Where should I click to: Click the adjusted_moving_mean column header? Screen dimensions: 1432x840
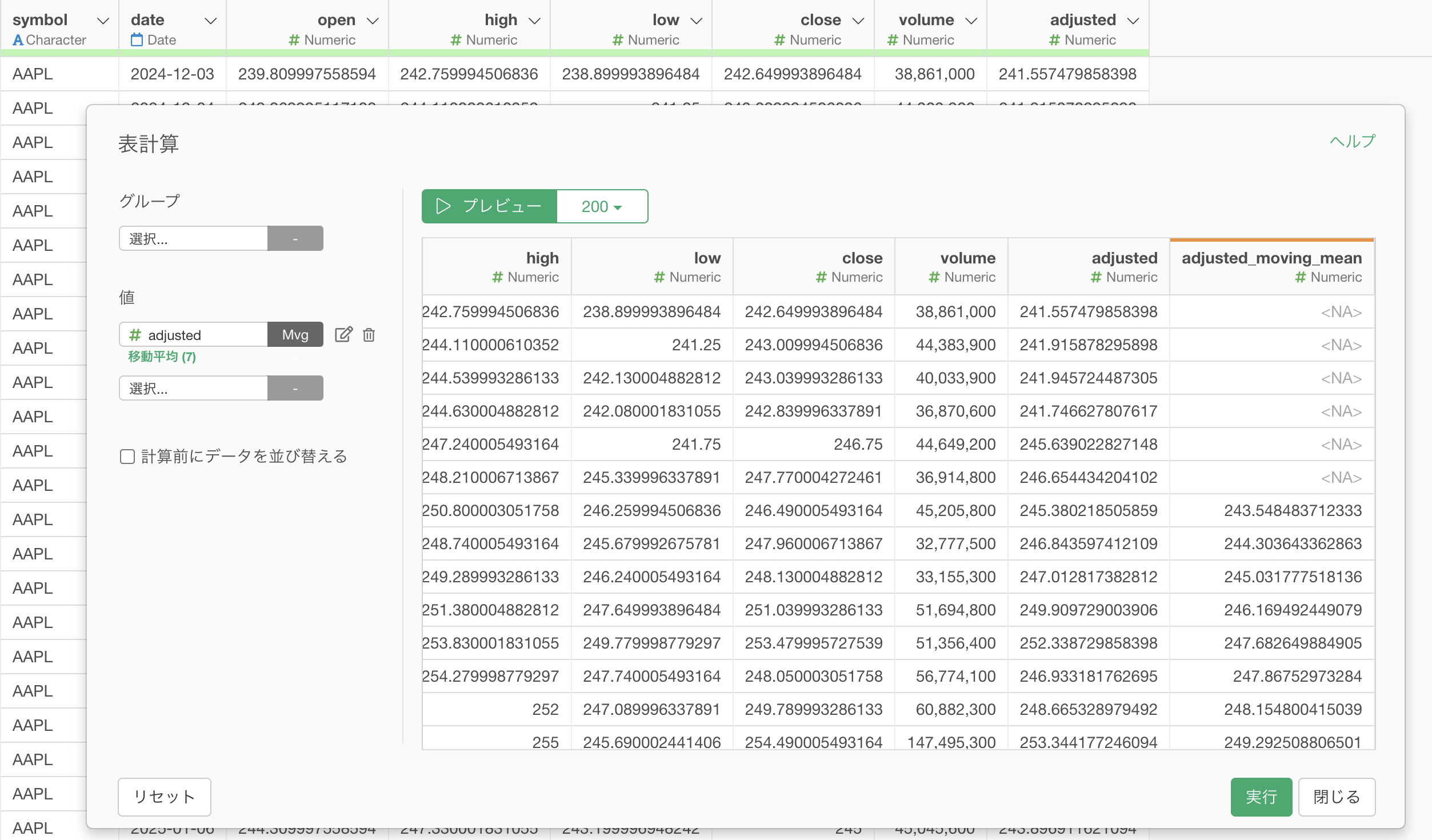point(1271,258)
